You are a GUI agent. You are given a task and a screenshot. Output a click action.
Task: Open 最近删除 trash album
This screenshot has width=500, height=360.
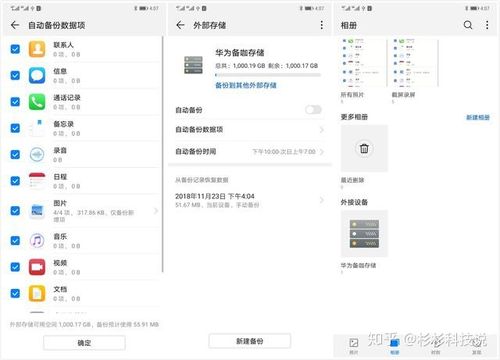[x=364, y=148]
